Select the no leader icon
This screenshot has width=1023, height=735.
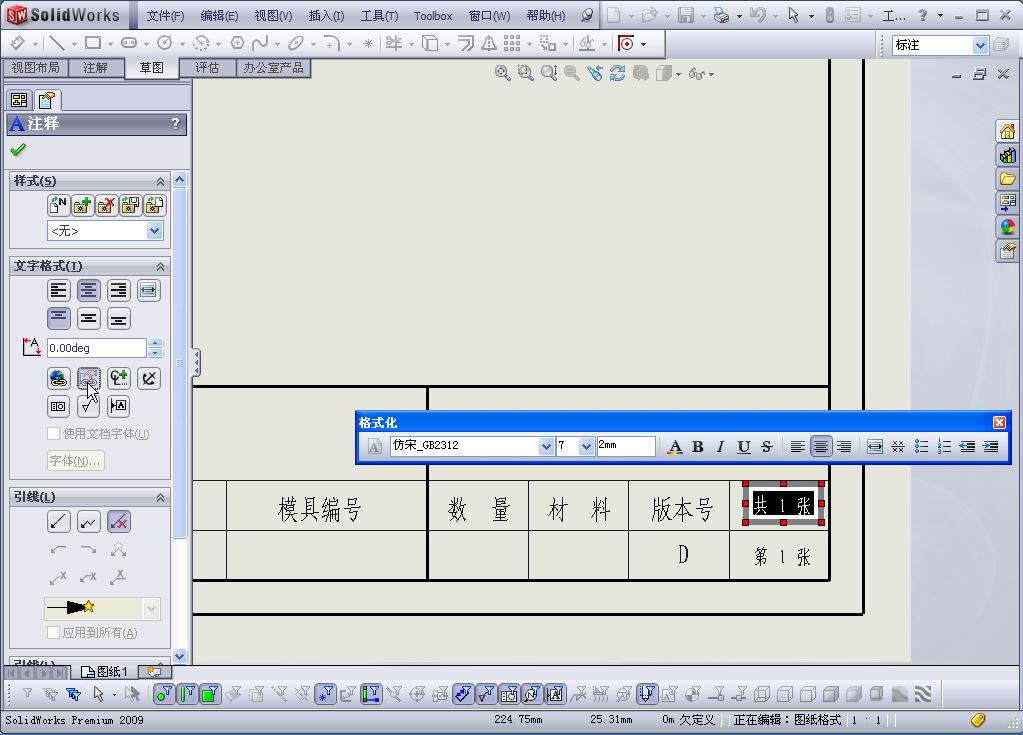click(119, 522)
